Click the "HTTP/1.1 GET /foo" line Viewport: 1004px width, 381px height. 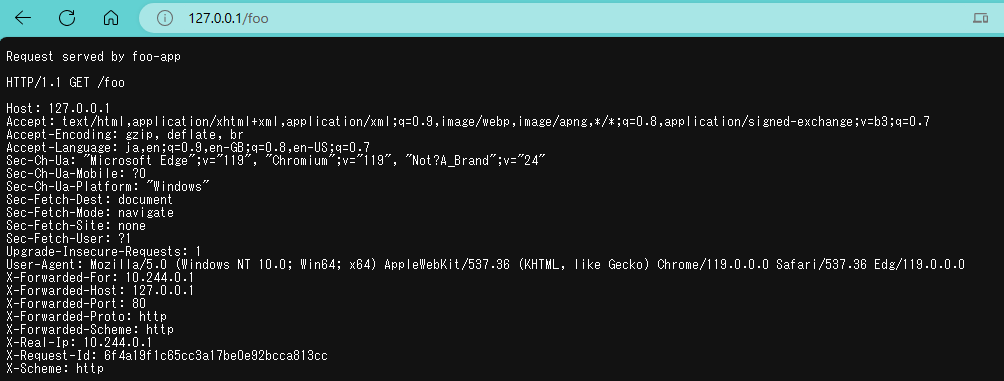click(65, 83)
